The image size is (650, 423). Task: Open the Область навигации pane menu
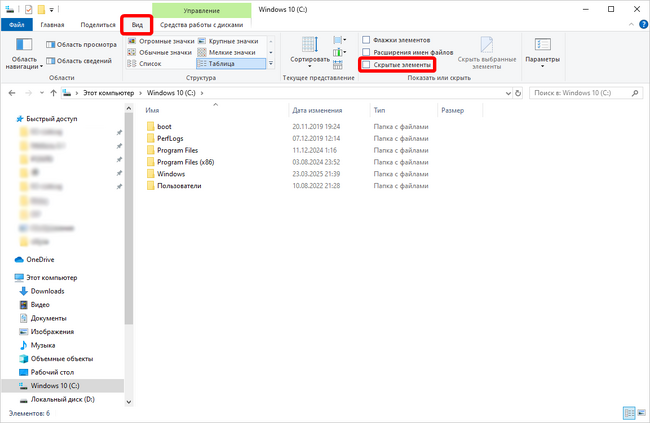pos(24,53)
